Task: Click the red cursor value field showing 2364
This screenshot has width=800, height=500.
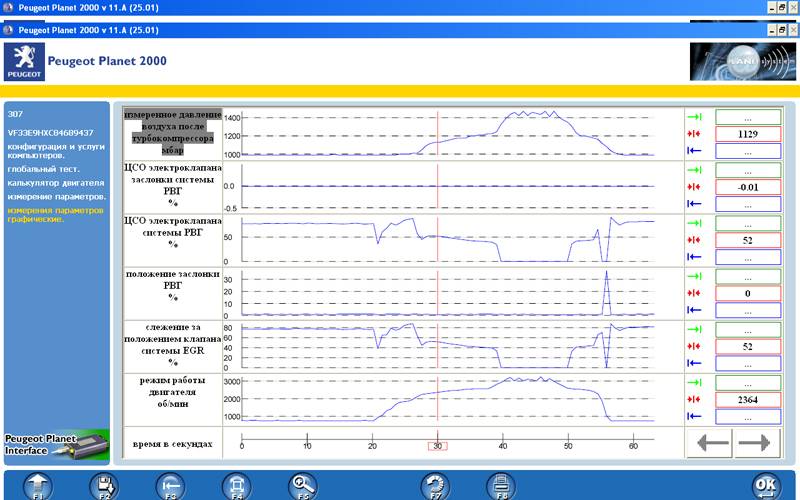Action: coord(747,400)
